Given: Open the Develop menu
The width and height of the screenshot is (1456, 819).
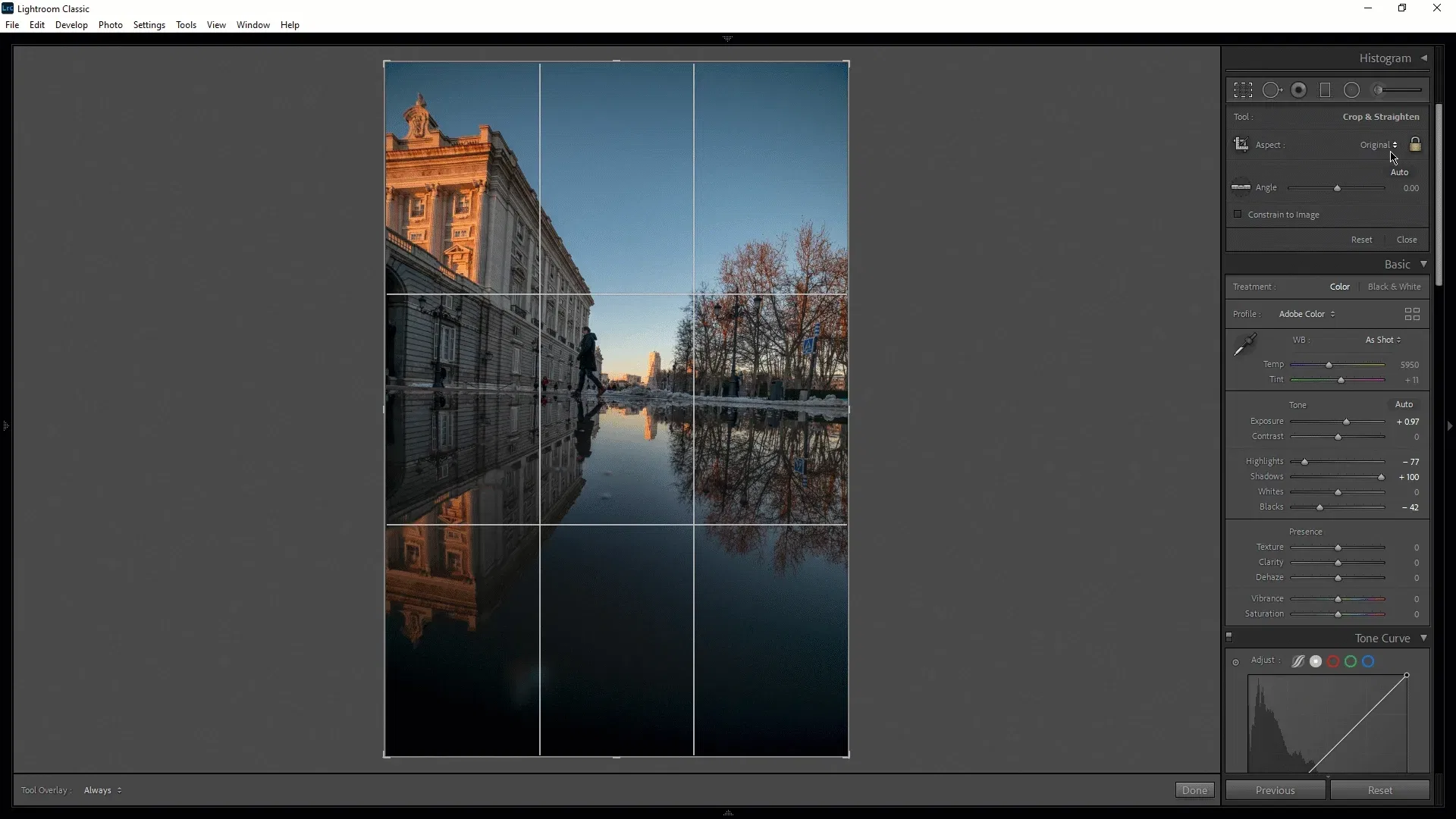Looking at the screenshot, I should 71,24.
